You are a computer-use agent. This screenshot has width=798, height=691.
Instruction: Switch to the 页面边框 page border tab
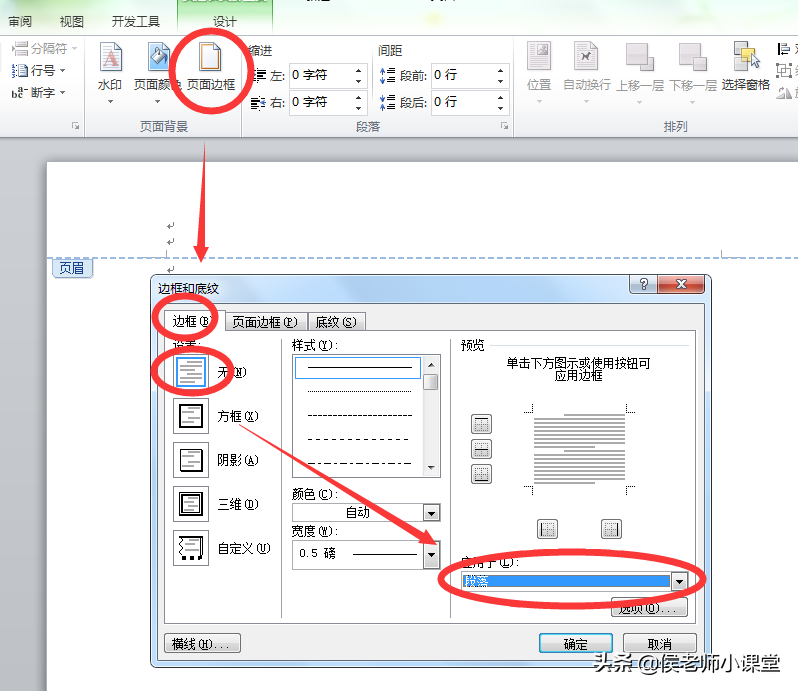[265, 322]
